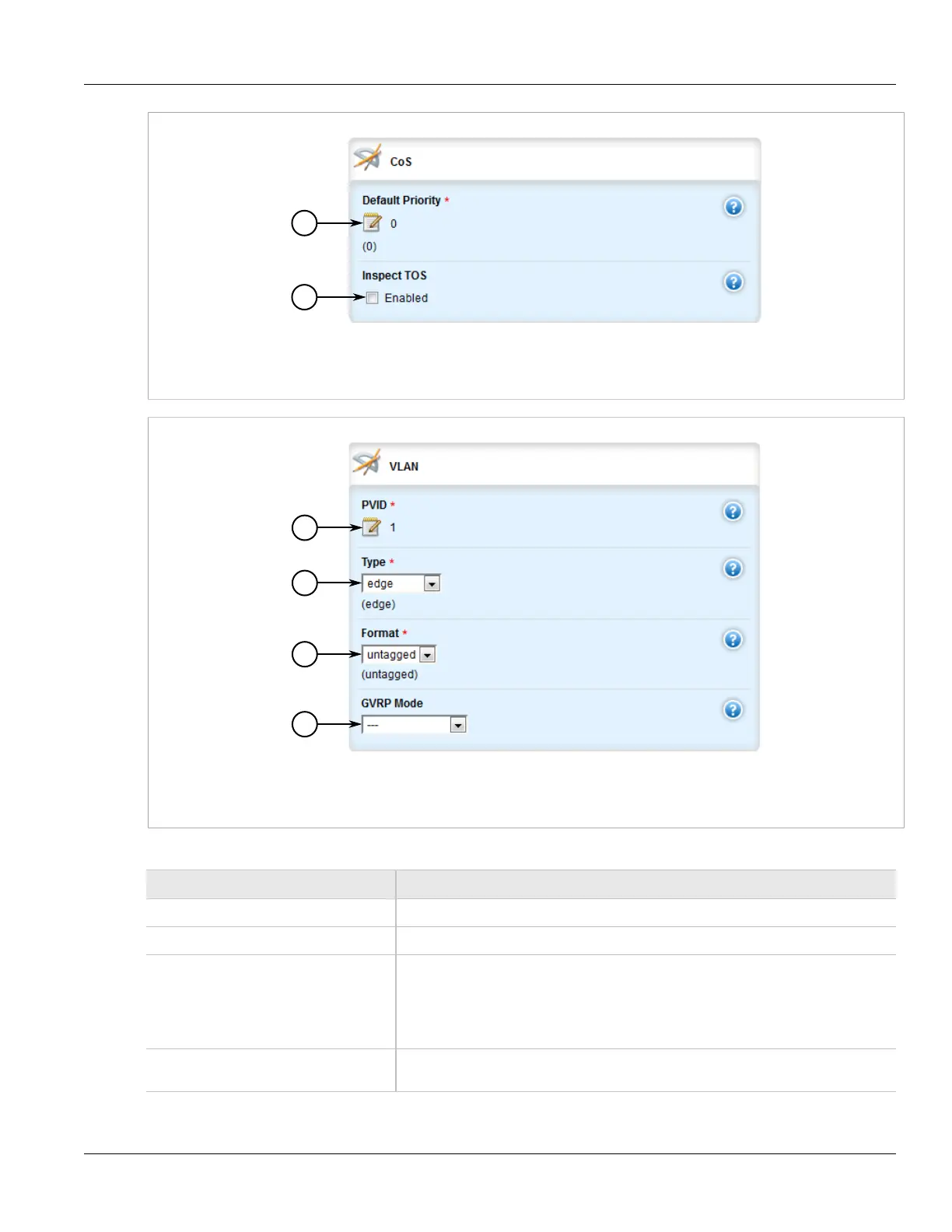Click the CoS panel title
Viewport: 952px width, 1232px height.
(401, 162)
